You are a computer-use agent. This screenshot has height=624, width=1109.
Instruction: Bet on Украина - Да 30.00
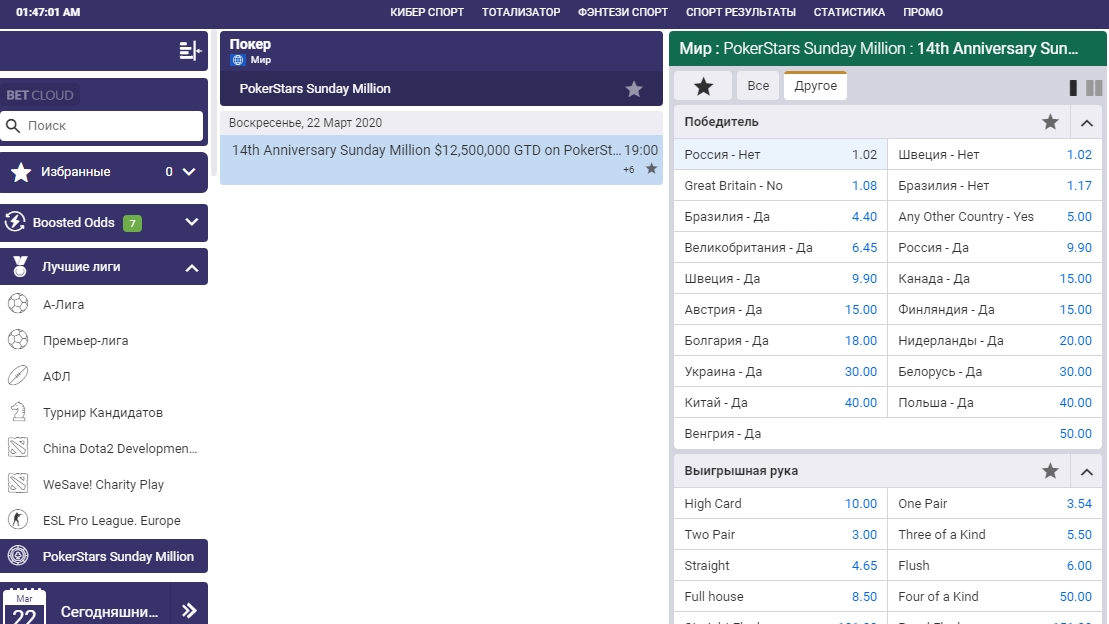tap(780, 371)
